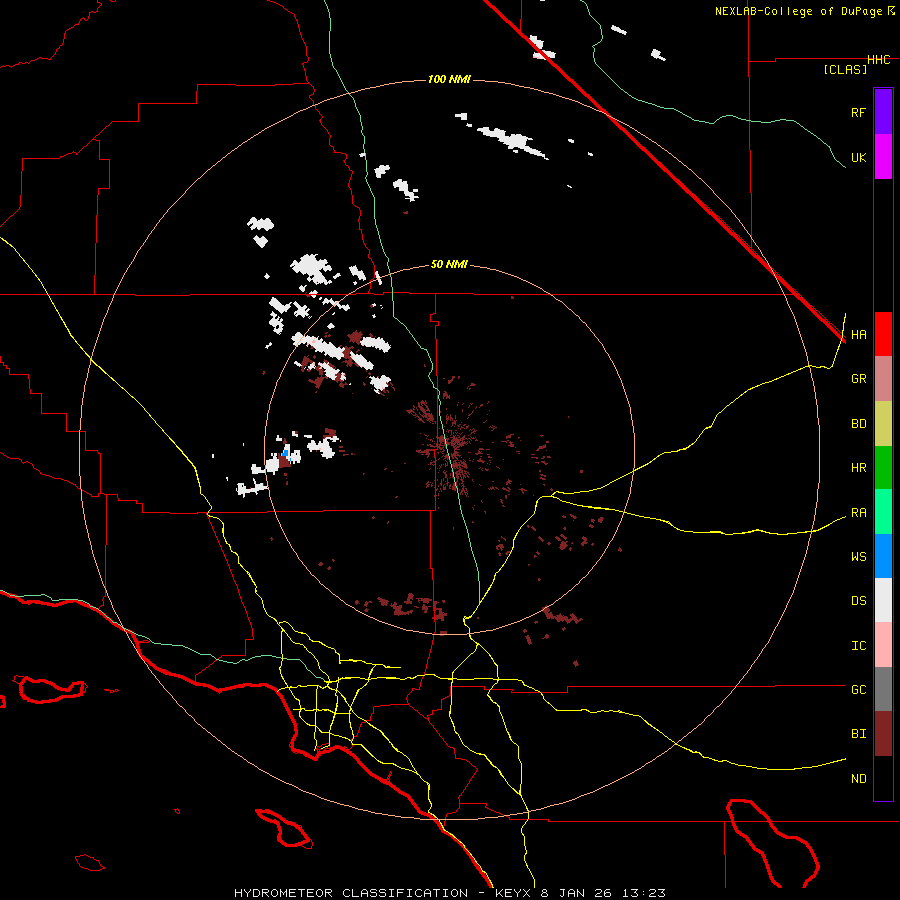
Task: Choose the RA rain legend swatch
Action: click(x=883, y=512)
